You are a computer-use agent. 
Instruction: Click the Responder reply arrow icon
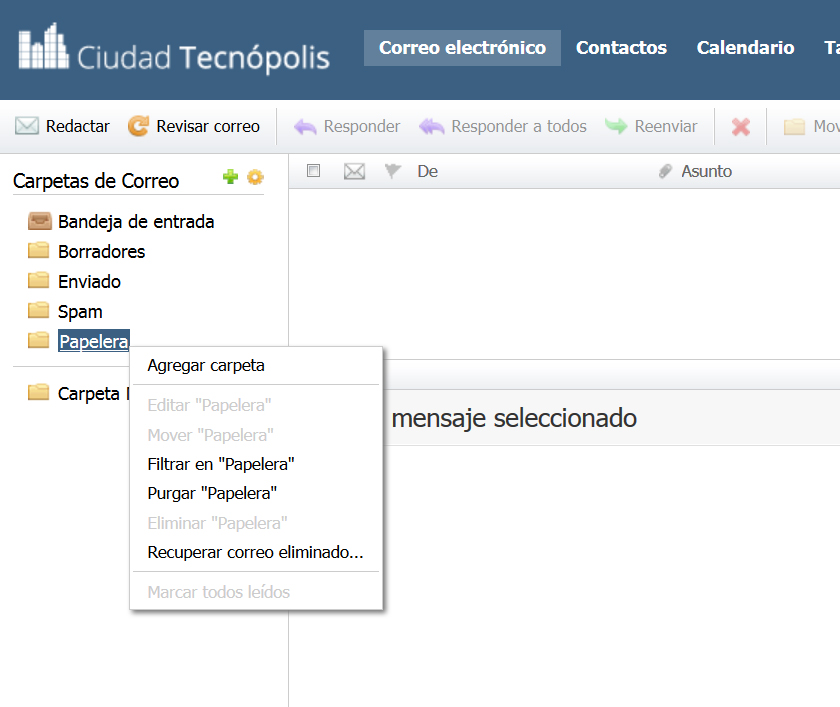[x=305, y=126]
